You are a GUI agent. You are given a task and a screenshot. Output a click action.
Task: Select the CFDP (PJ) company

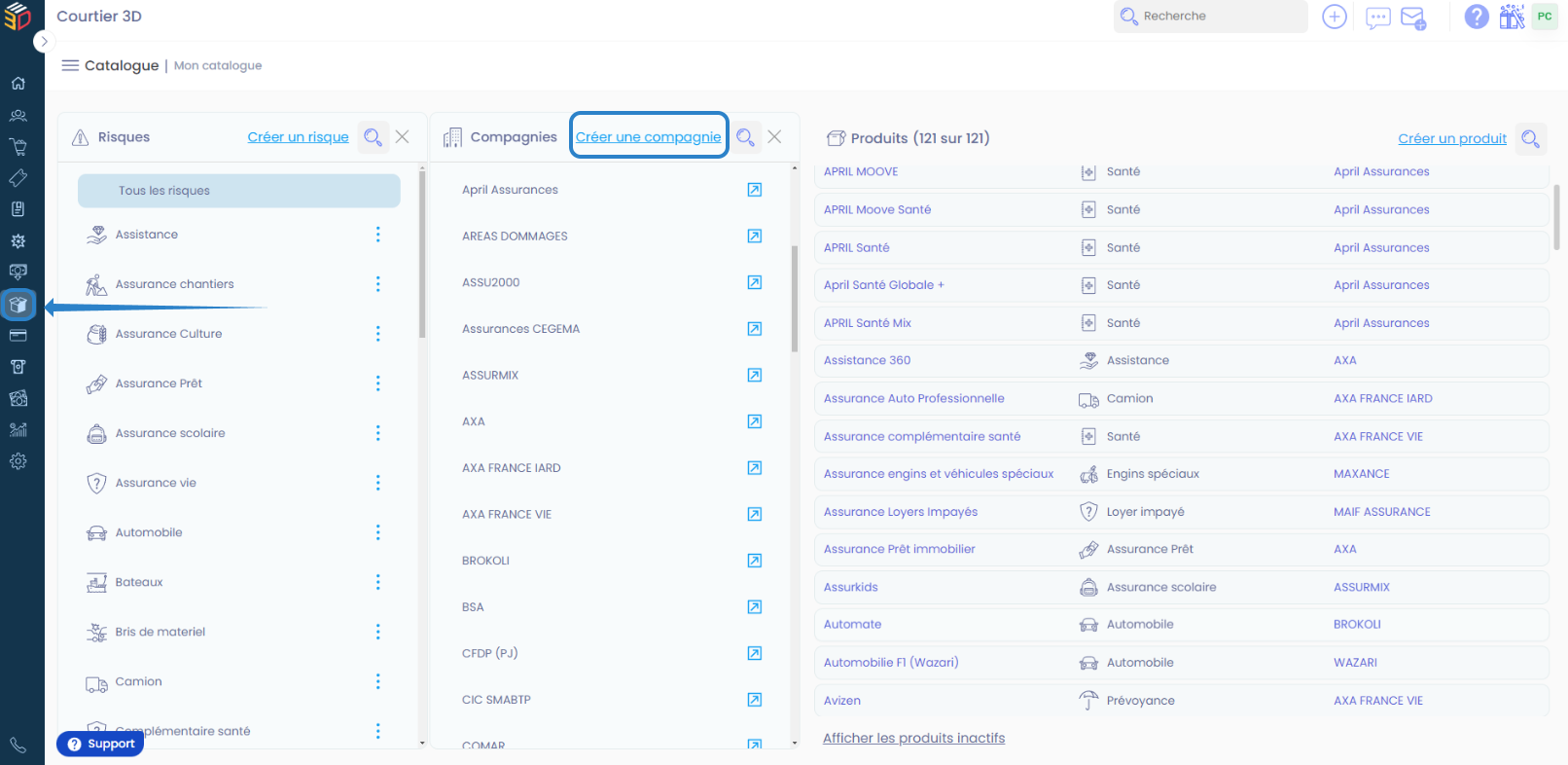(490, 653)
